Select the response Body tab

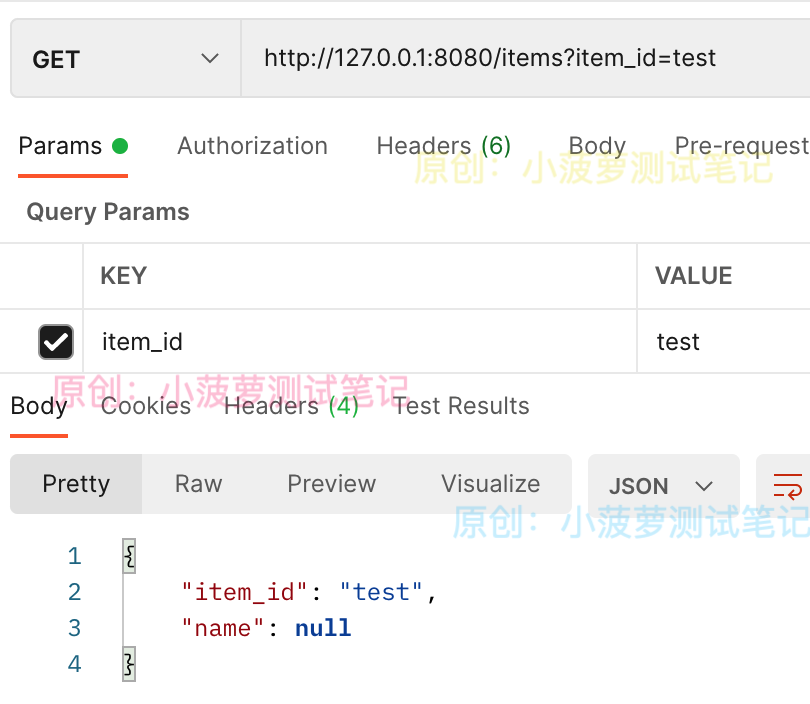(39, 406)
